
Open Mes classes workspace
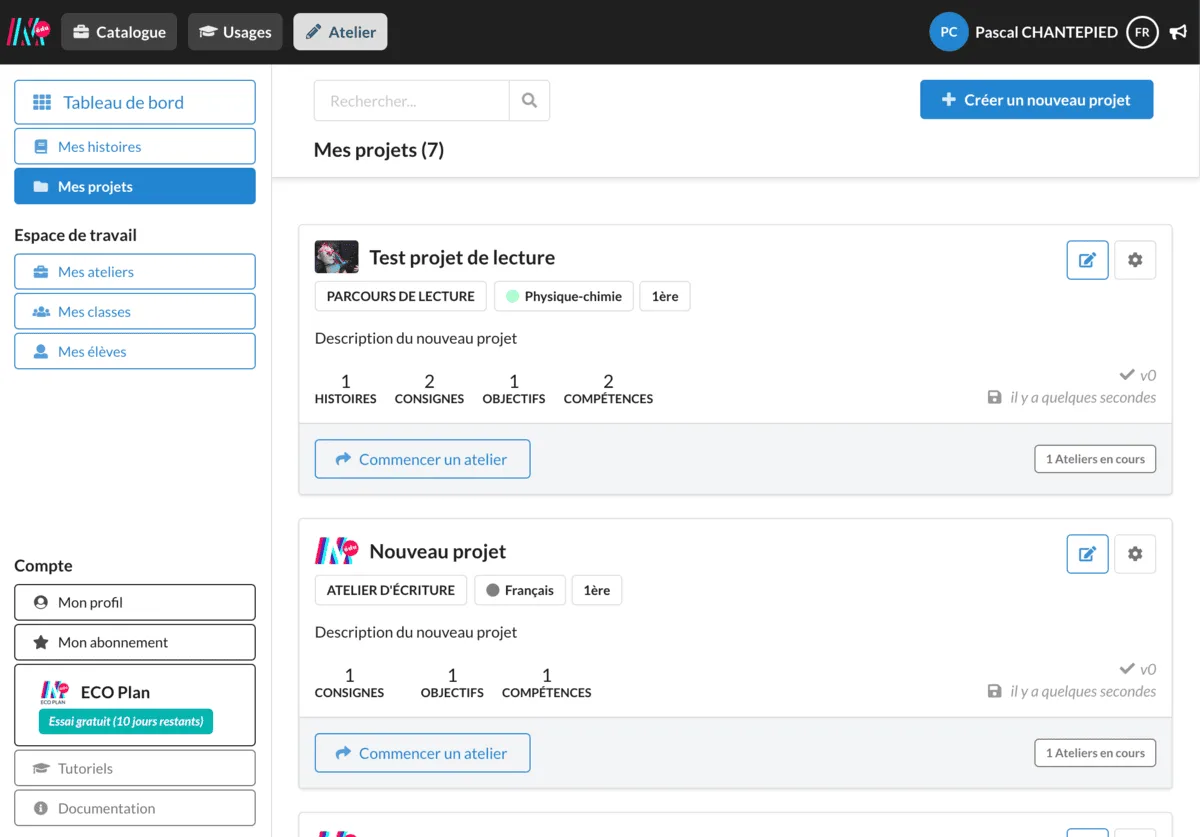[x=135, y=311]
